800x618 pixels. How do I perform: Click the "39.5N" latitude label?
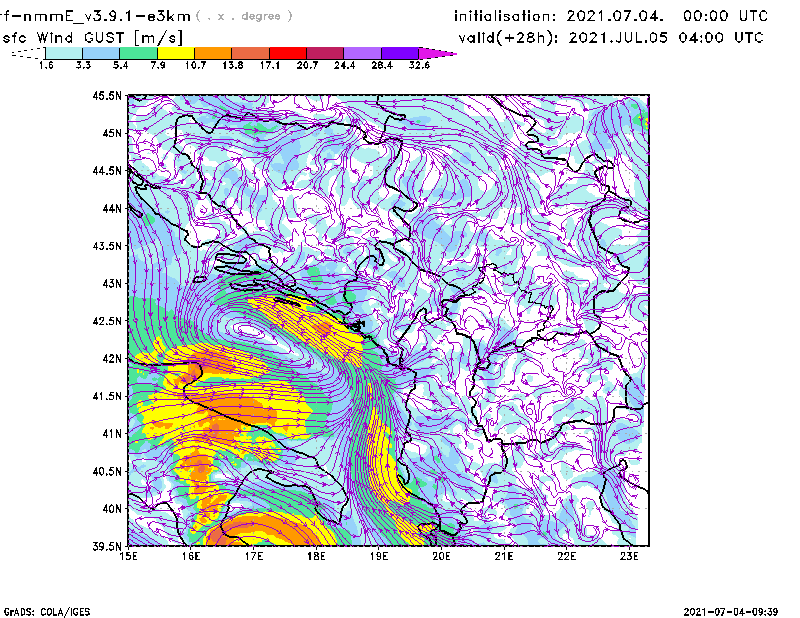[107, 547]
